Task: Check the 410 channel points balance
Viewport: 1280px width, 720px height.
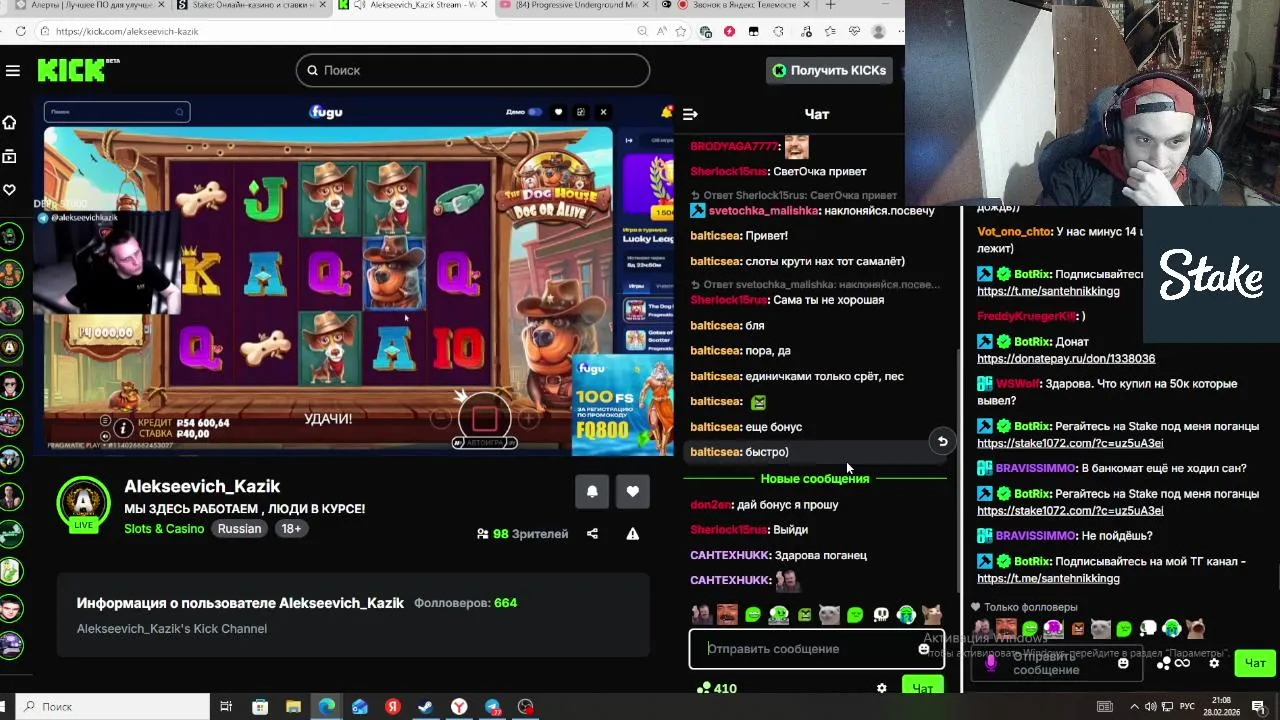Action: 717,688
